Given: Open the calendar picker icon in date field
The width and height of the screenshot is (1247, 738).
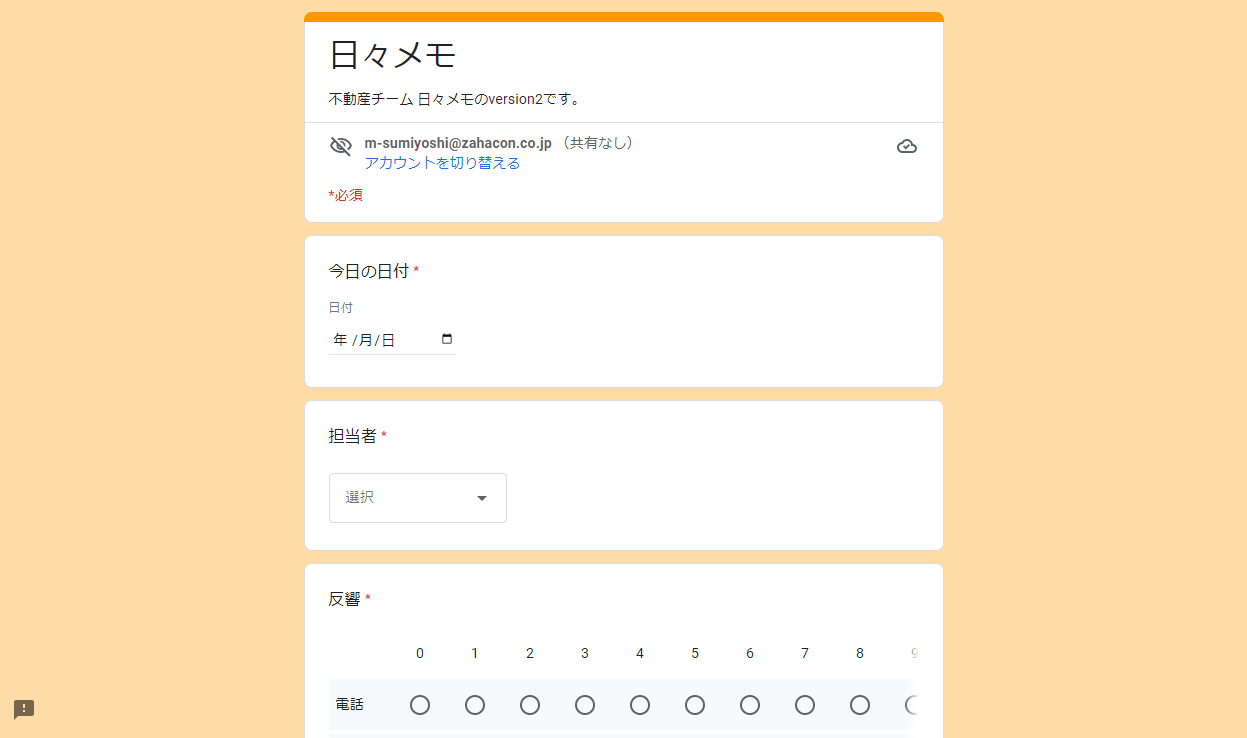Looking at the screenshot, I should (447, 339).
